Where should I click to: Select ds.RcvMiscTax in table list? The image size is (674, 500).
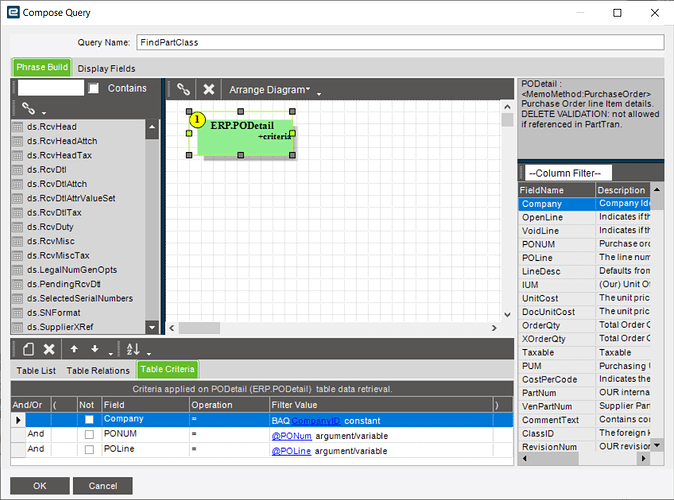point(58,255)
